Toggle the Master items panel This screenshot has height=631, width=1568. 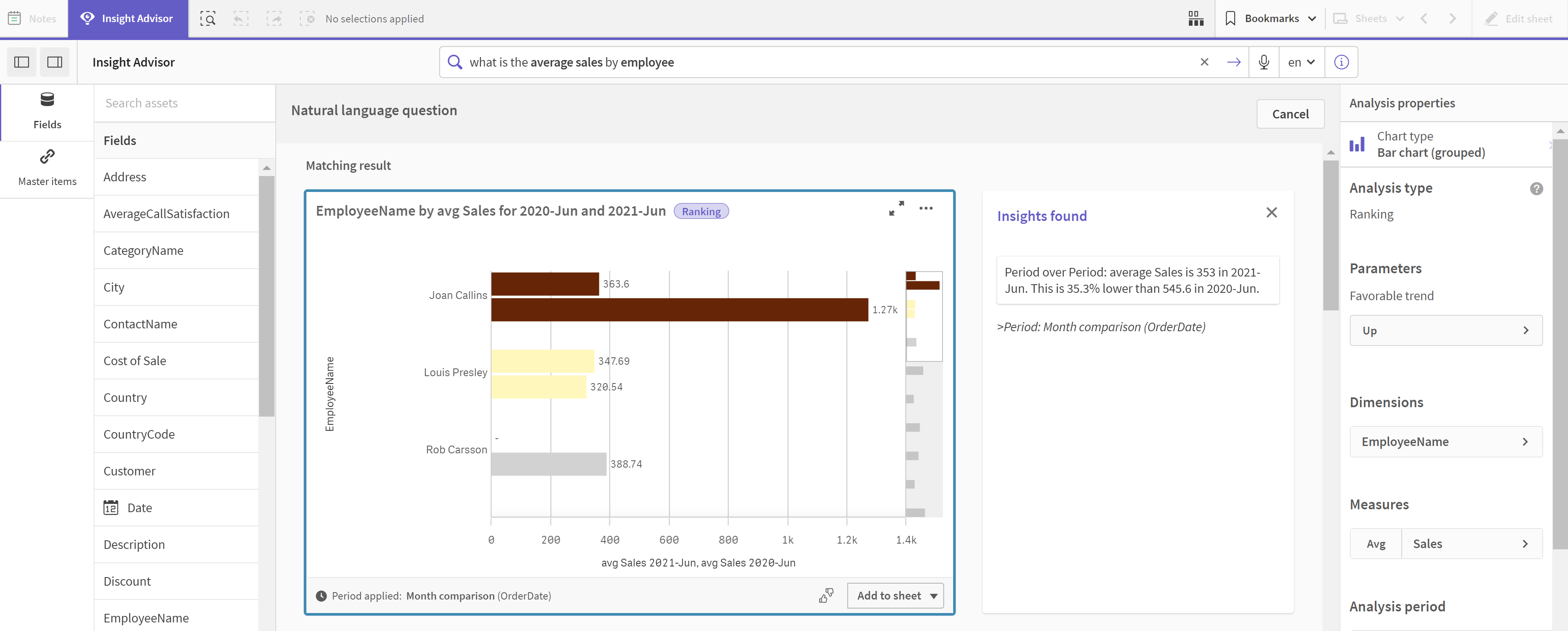(x=47, y=166)
